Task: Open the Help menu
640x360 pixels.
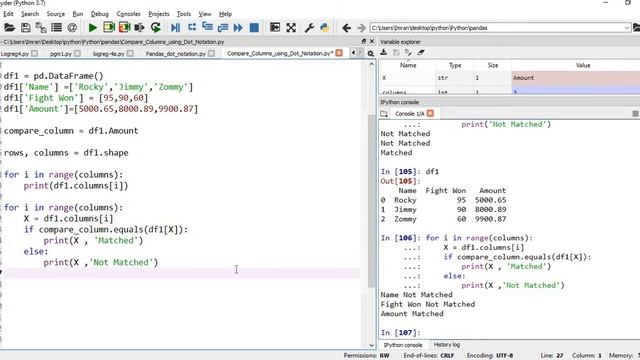Action: [225, 14]
